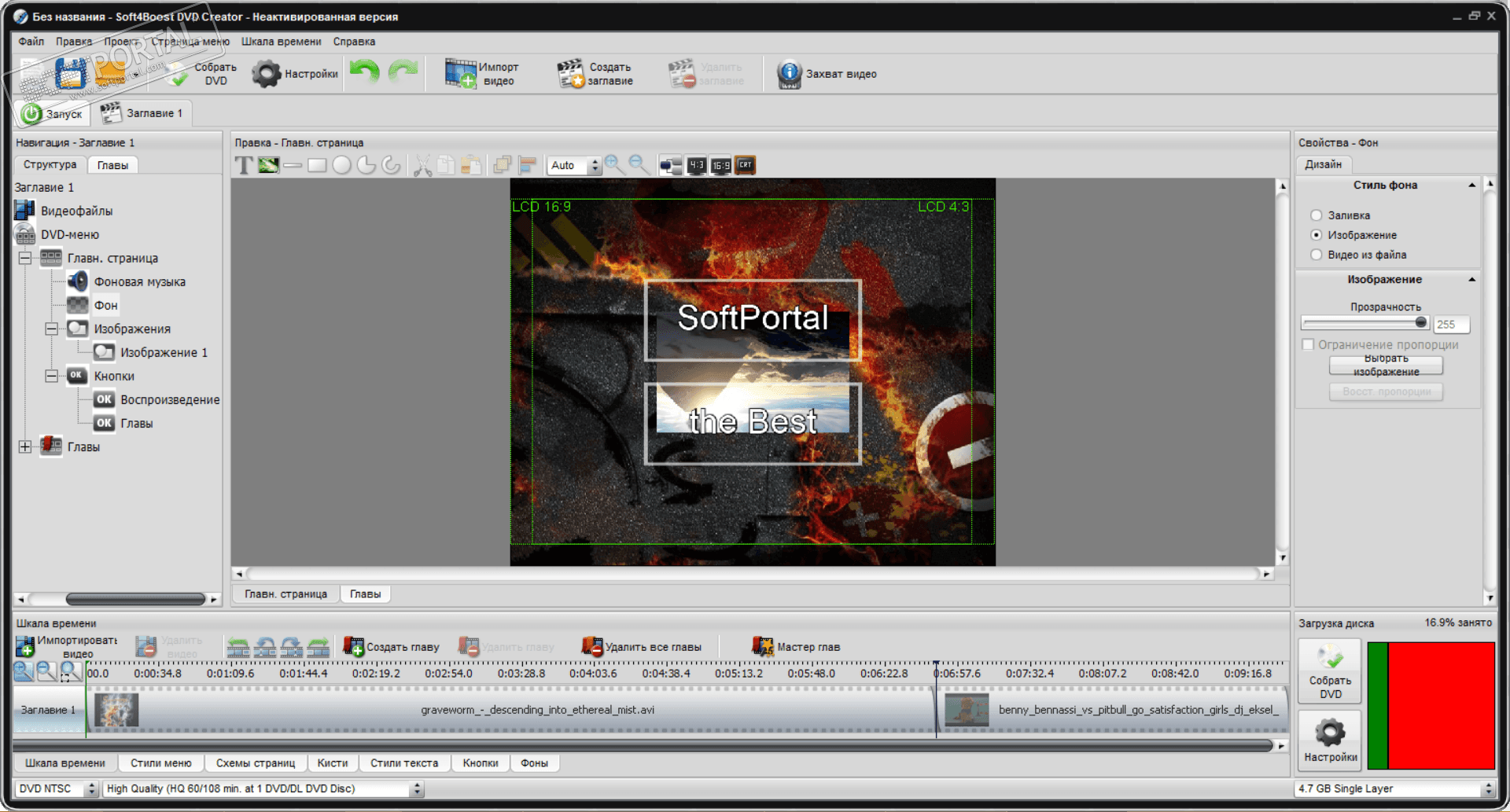The image size is (1510, 812).
Task: Enable the Ограничение пропорции checkbox
Action: pyautogui.click(x=1308, y=344)
